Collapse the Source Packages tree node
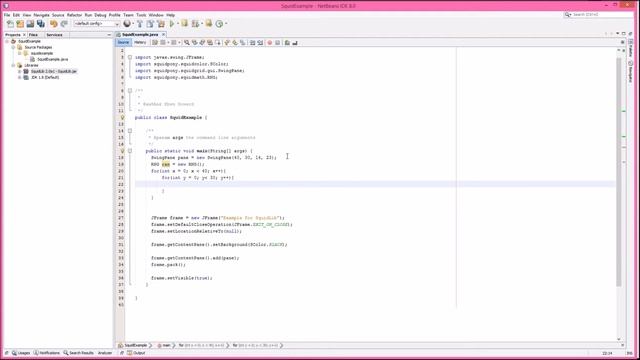The image size is (640, 360). (13, 47)
